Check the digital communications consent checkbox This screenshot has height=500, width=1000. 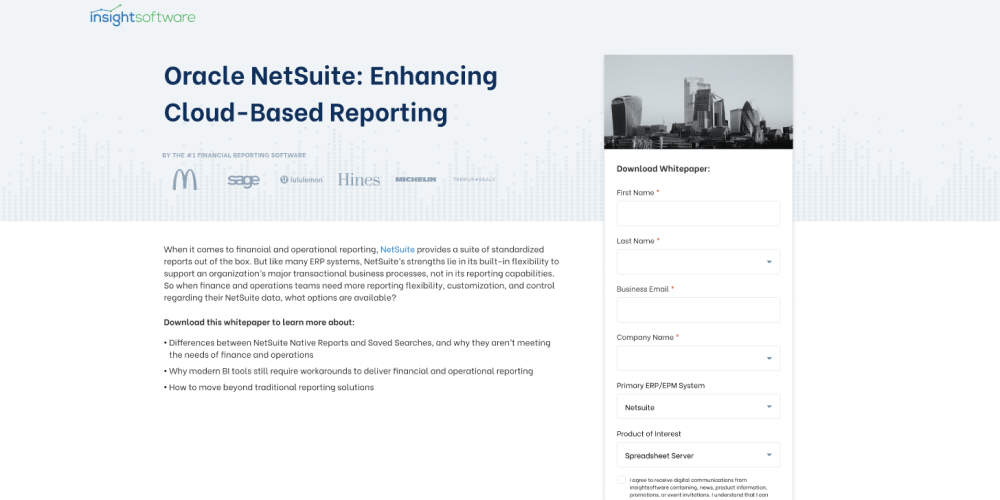point(621,480)
